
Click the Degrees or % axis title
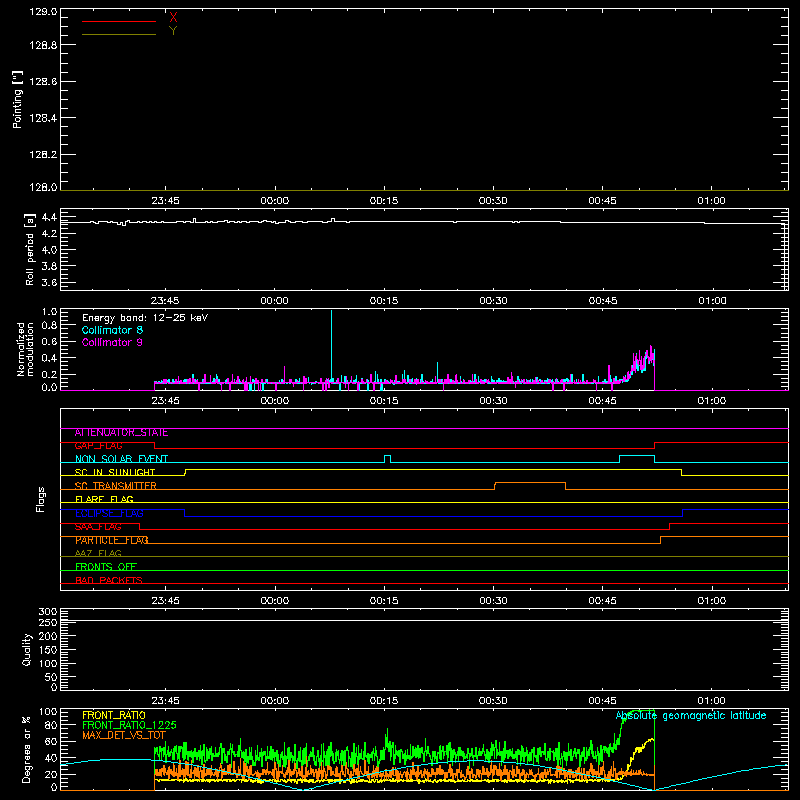coord(27,749)
